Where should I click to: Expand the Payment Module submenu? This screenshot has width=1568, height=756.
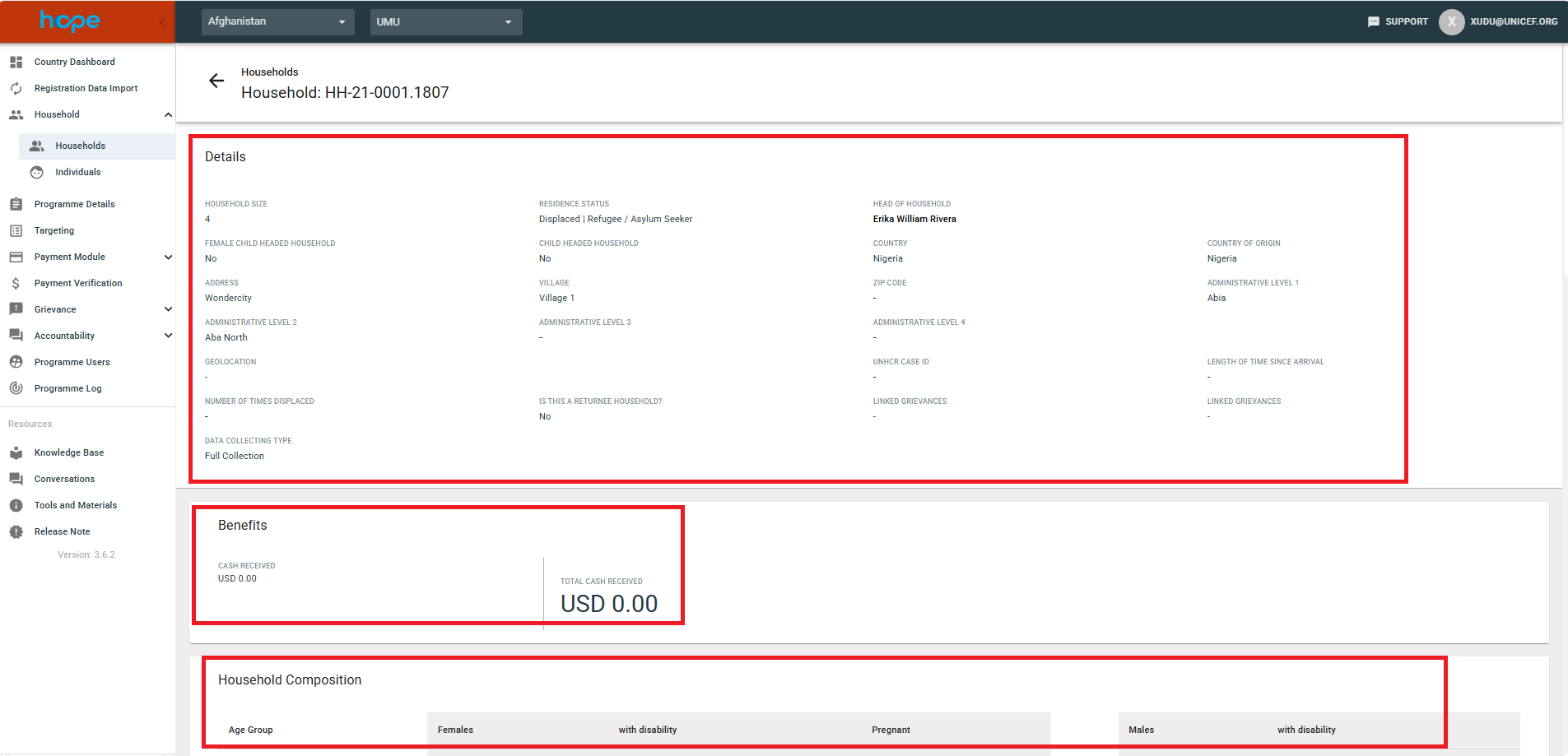coord(168,257)
